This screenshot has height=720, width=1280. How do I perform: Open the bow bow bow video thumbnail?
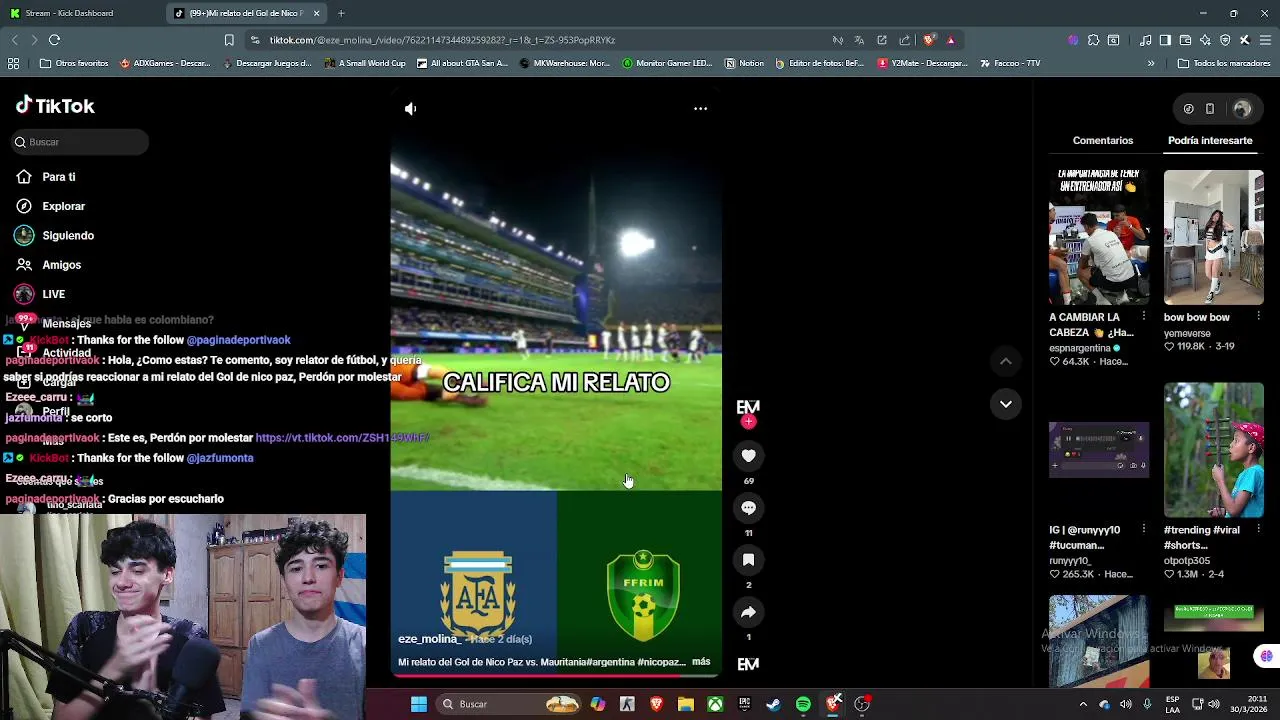click(x=1213, y=237)
